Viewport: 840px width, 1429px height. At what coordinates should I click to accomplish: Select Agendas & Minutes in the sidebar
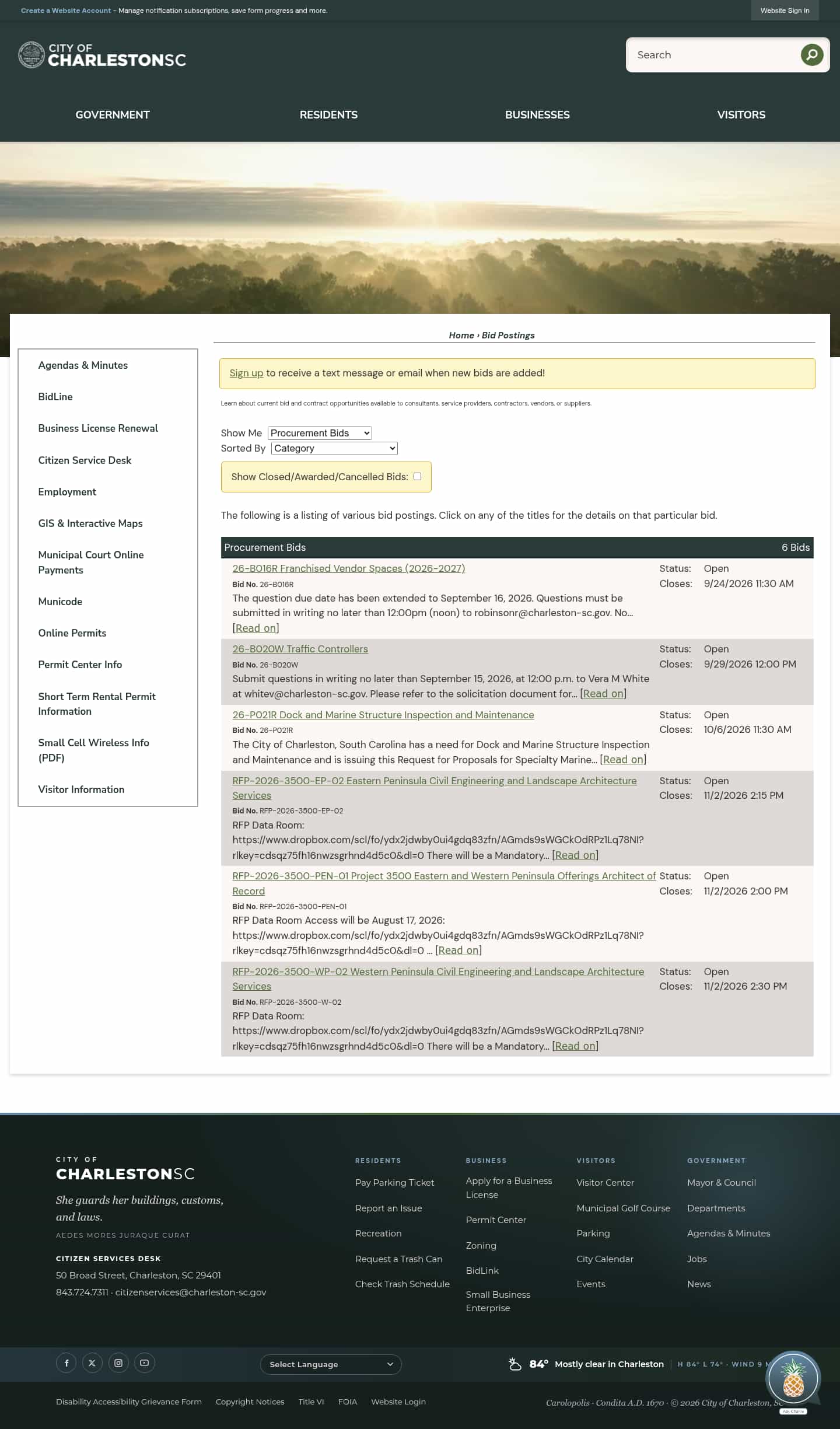[x=83, y=365]
